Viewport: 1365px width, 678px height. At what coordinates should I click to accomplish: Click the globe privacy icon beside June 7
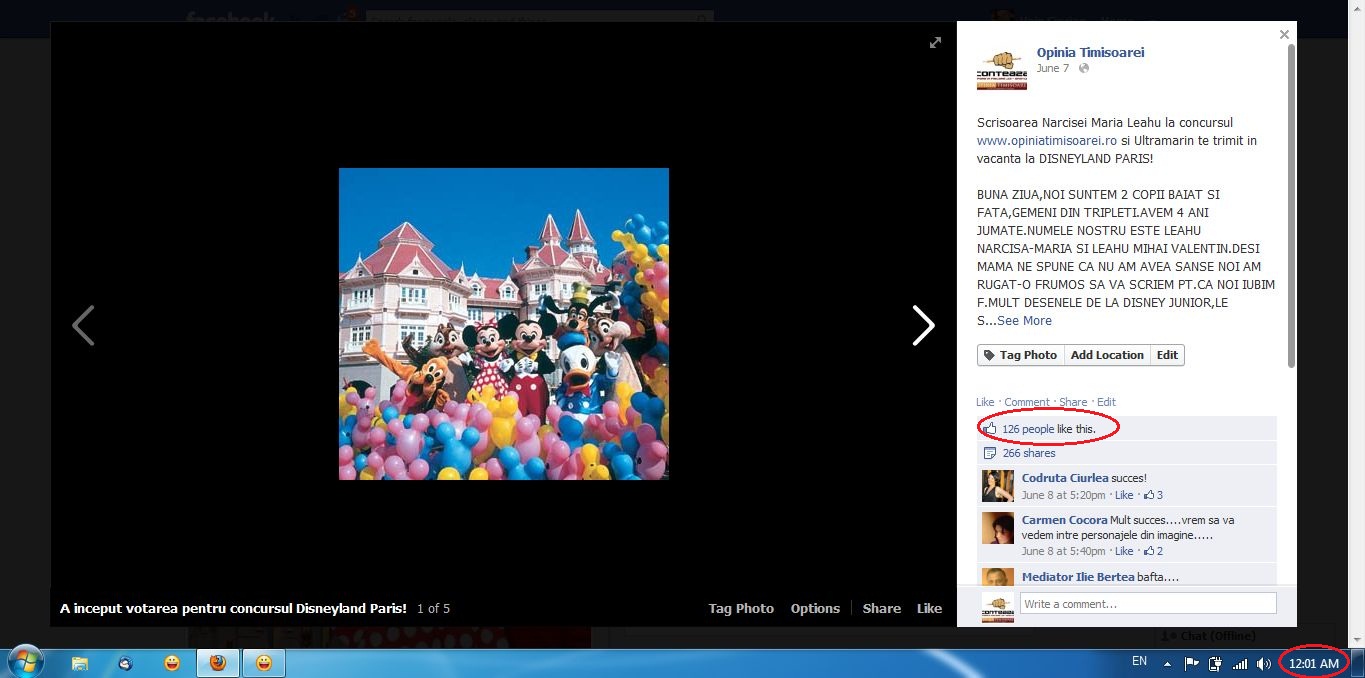[x=1084, y=68]
